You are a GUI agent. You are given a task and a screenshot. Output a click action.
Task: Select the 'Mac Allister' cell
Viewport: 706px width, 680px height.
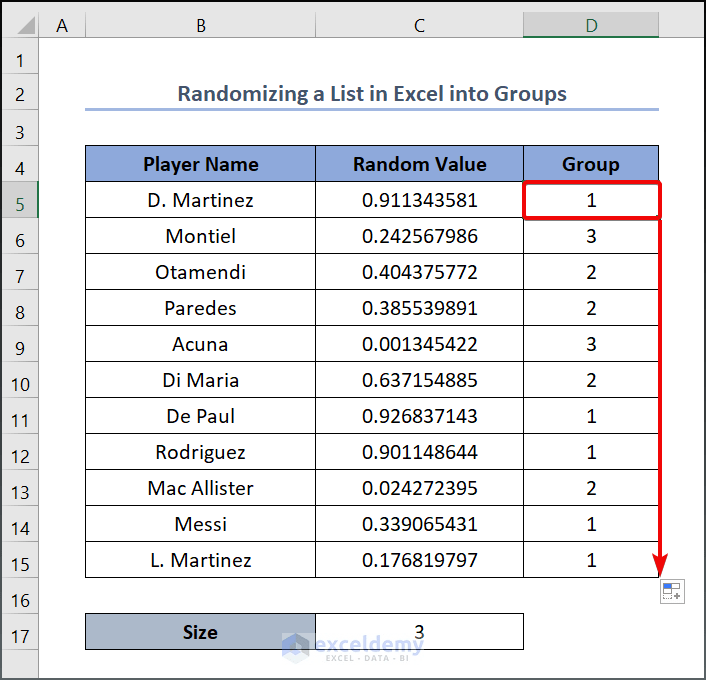pyautogui.click(x=200, y=488)
